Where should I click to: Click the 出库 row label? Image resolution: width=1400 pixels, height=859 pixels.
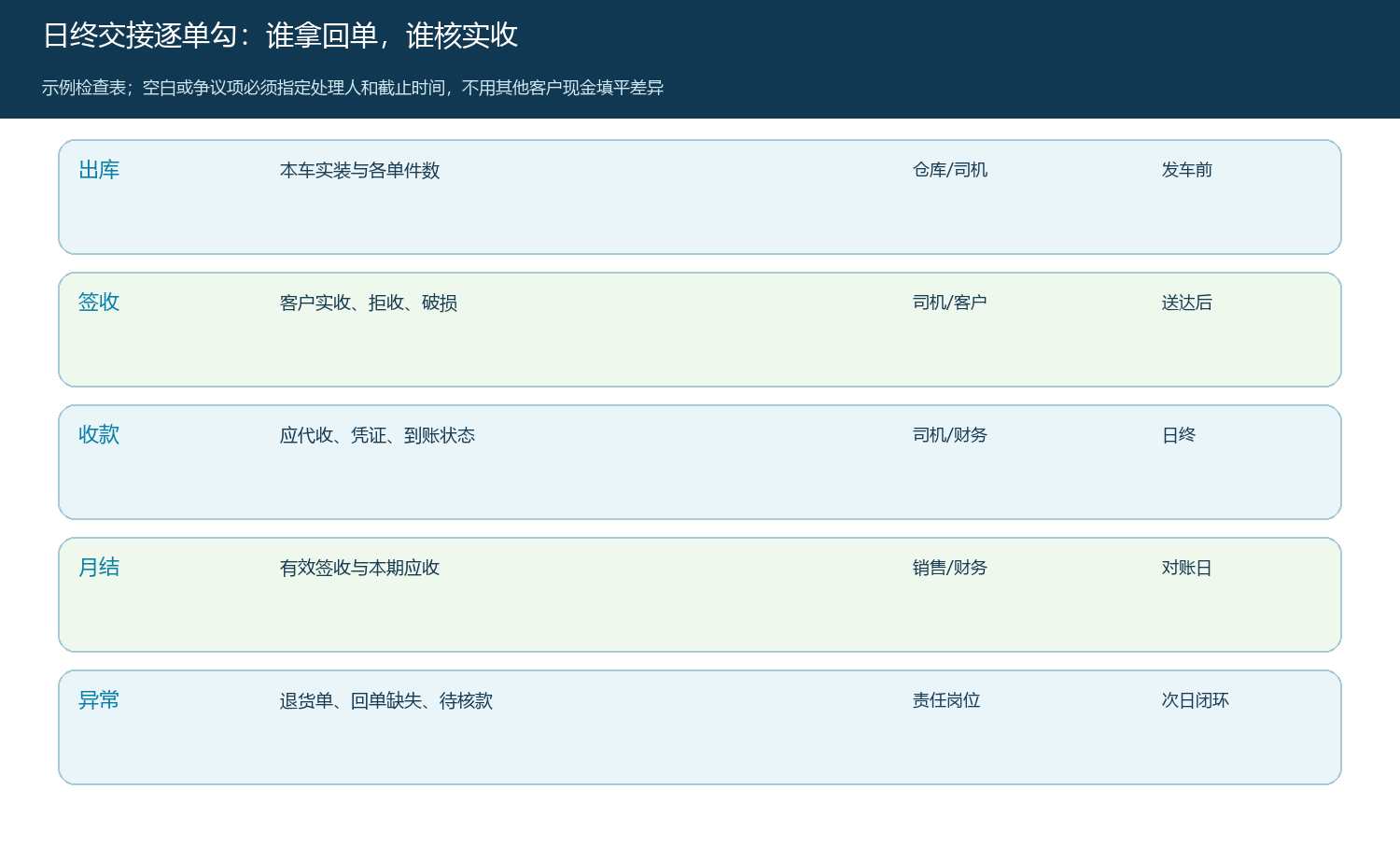tap(99, 170)
